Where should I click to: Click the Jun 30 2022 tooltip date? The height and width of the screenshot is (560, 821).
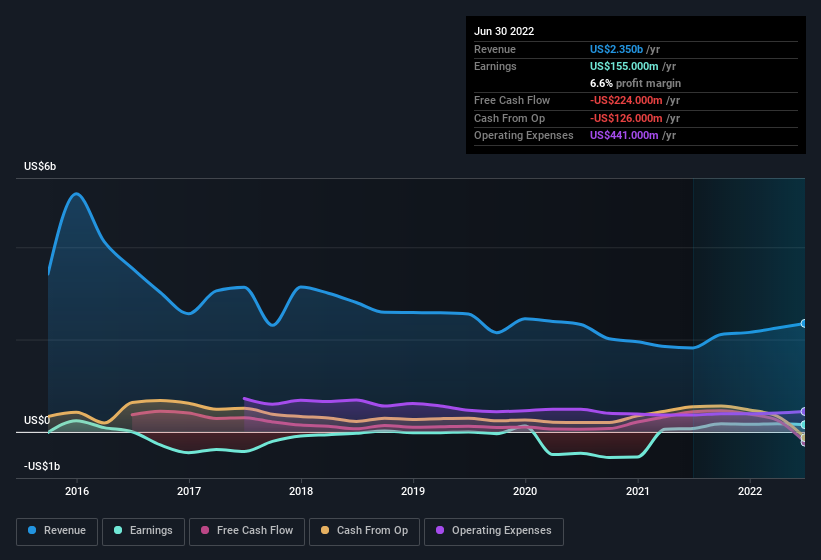504,31
